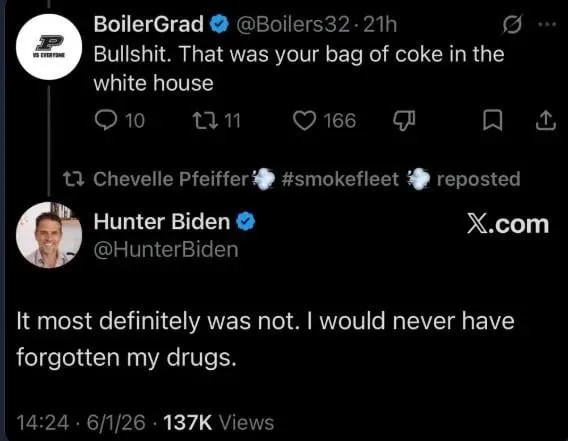
Task: Click the 14:24 · 6/1/26 post timestamp
Action: click(81, 423)
